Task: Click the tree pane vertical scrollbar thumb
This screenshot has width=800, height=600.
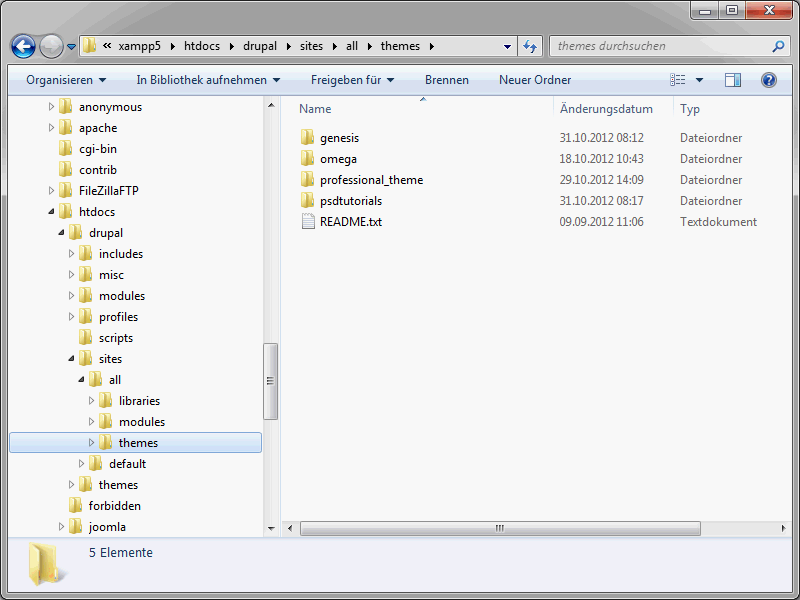Action: click(270, 381)
